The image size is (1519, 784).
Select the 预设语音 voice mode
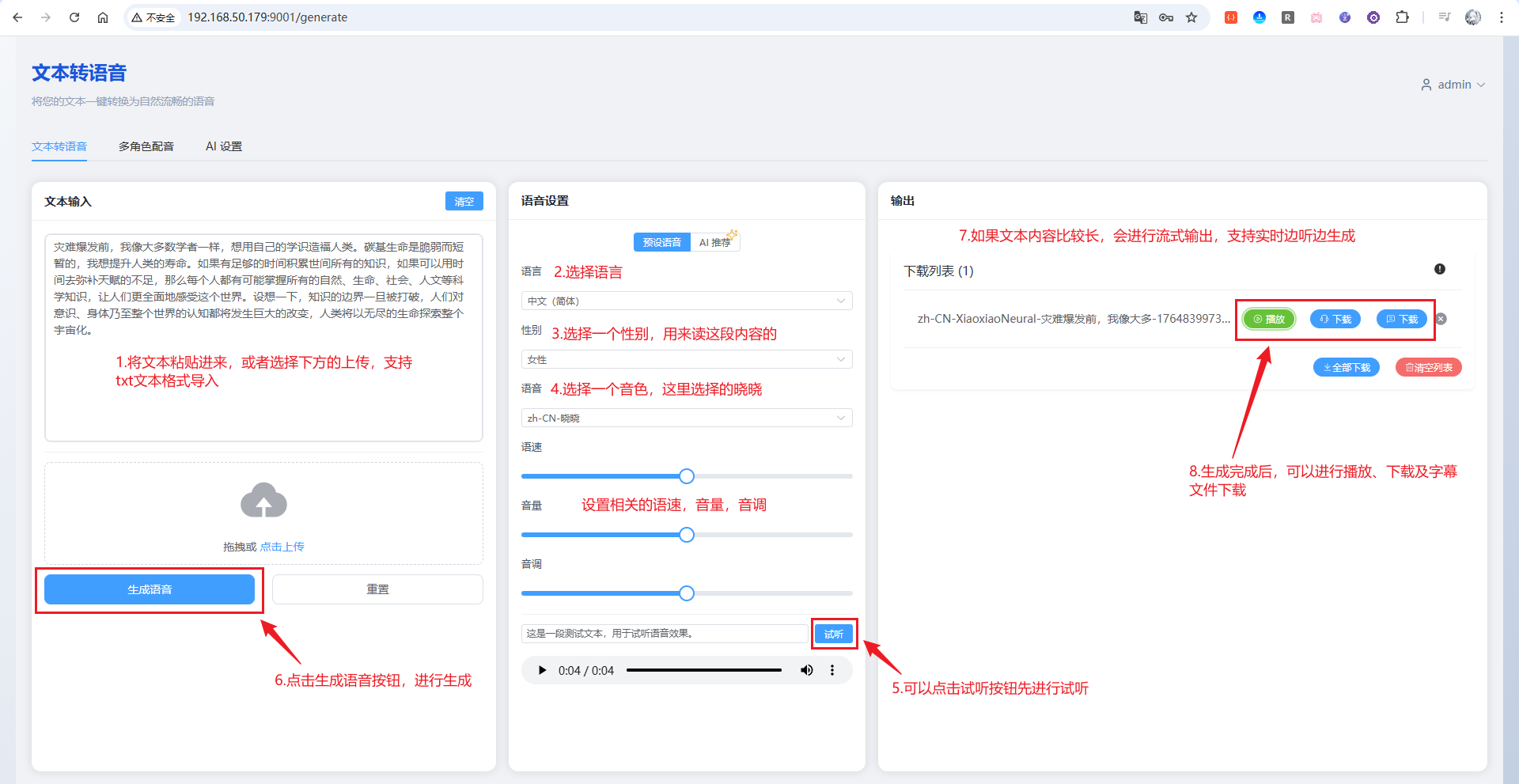(661, 242)
